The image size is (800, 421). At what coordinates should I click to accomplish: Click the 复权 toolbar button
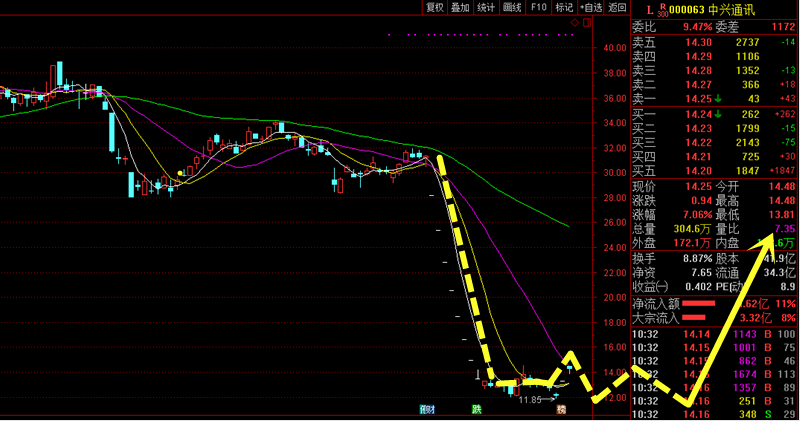coord(434,7)
